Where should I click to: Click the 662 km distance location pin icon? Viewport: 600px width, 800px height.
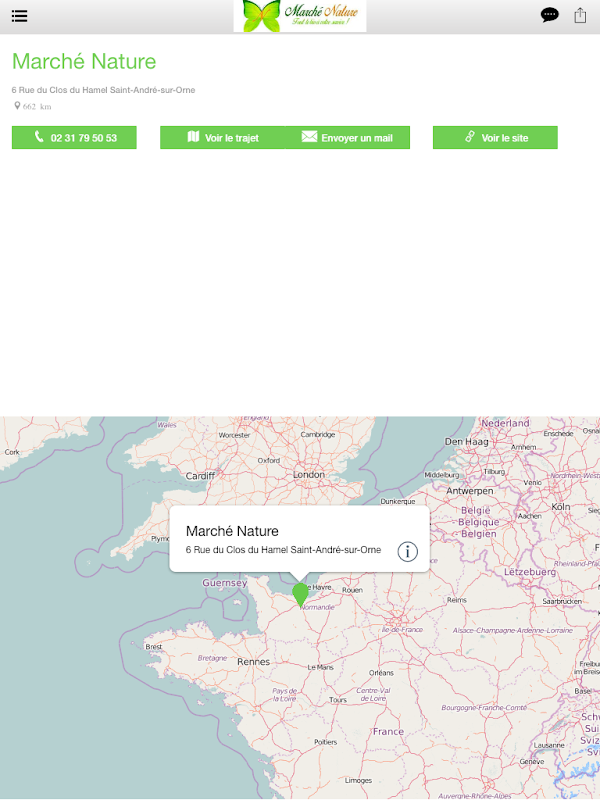click(17, 106)
